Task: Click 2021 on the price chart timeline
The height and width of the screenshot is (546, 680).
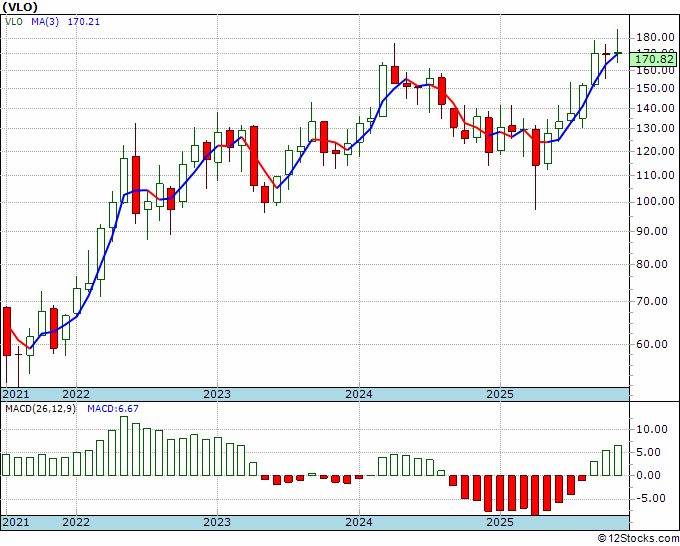Action: 16,394
